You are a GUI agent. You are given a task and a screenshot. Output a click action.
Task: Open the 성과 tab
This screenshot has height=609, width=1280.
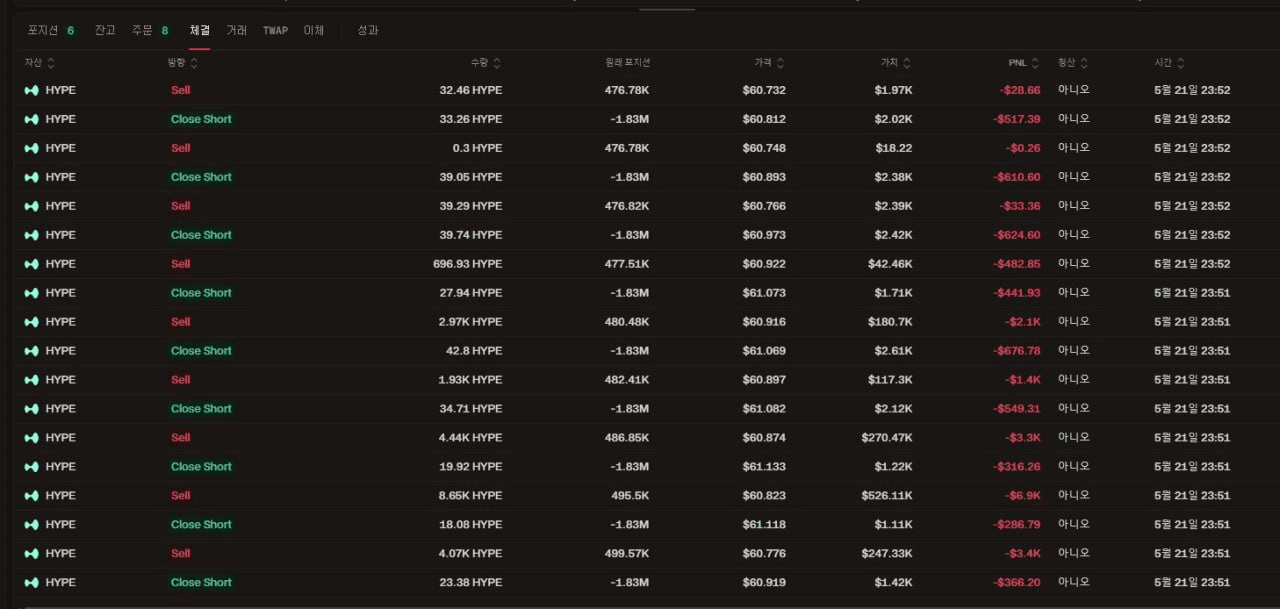point(368,31)
